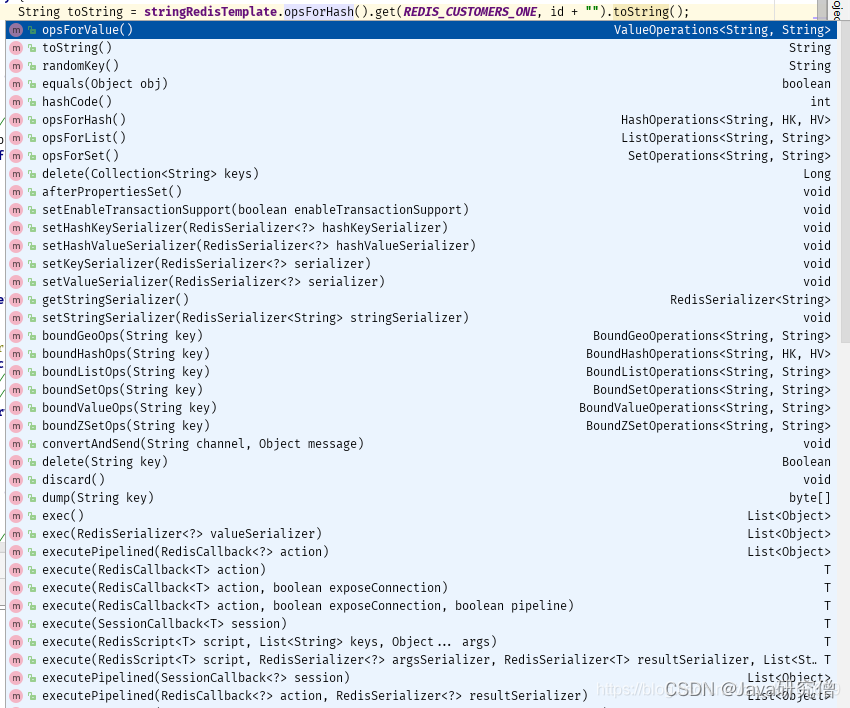
Task: Pick boundSetOps(String key) completion
Action: tap(421, 389)
